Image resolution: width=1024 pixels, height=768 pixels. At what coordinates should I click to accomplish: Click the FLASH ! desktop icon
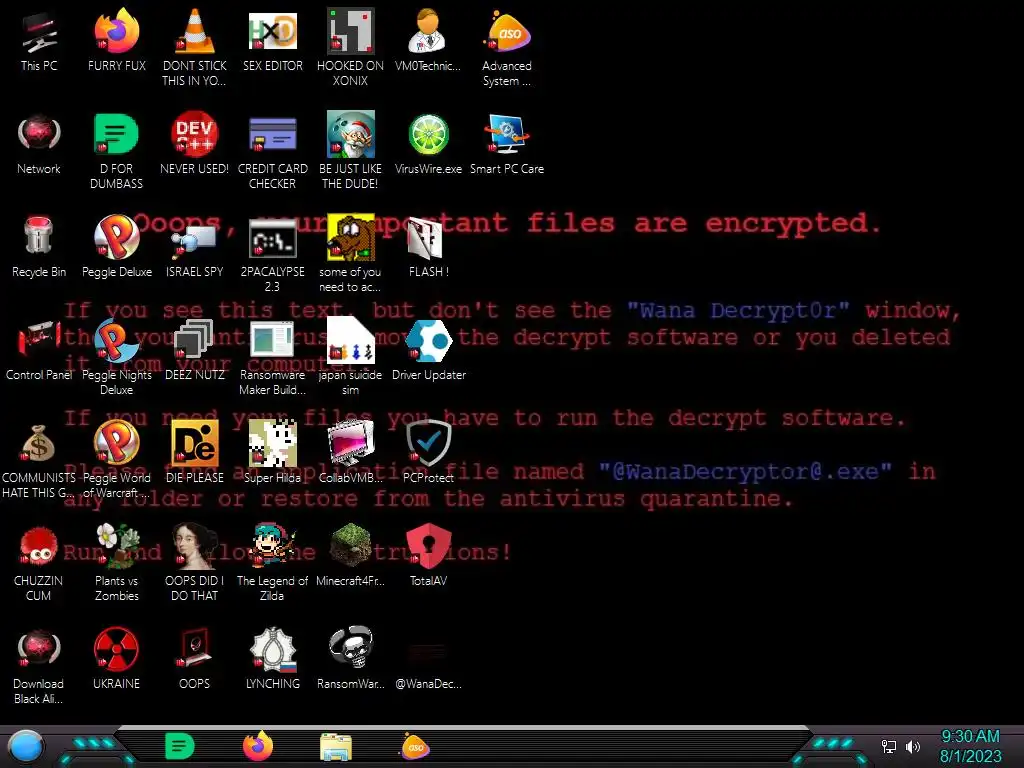(428, 248)
